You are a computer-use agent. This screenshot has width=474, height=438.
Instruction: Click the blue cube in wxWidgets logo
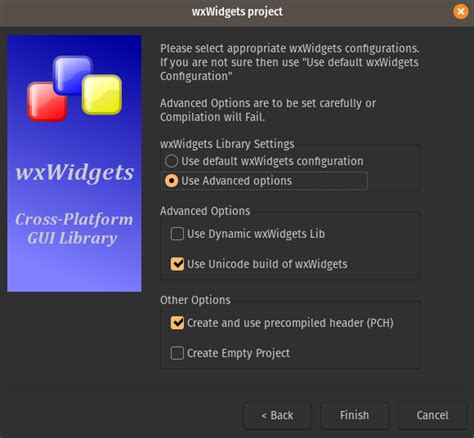(72, 75)
